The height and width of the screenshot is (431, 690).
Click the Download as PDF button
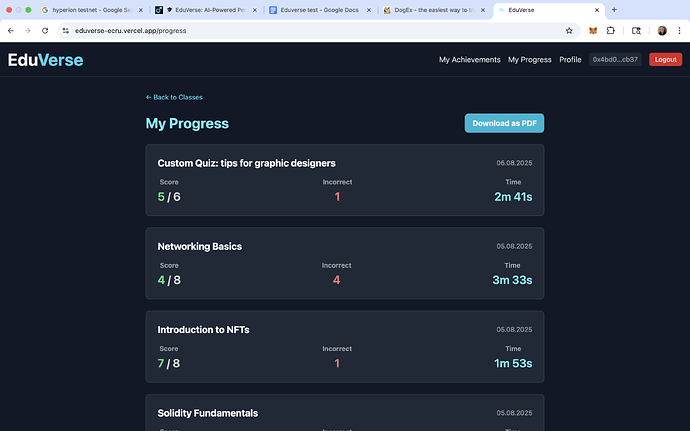pos(504,123)
